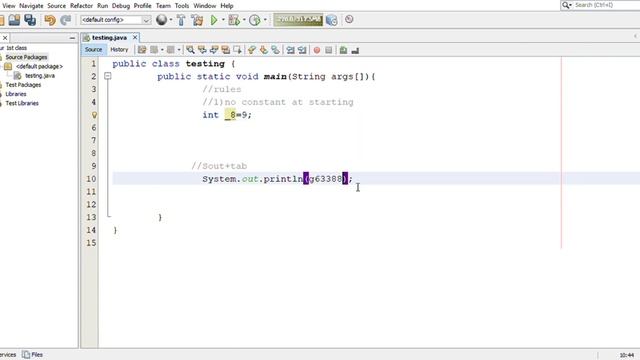This screenshot has height=360, width=640.
Task: Click the Find Selection magnifier icon
Action: coord(190,50)
